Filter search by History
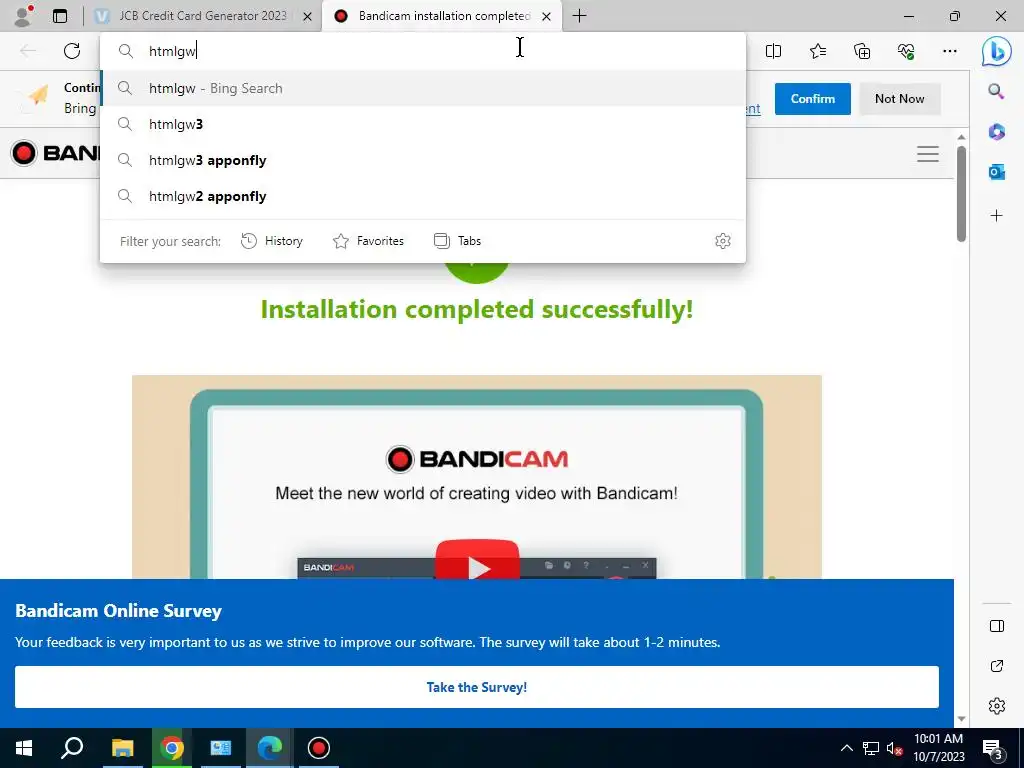This screenshot has width=1024, height=768. point(272,241)
